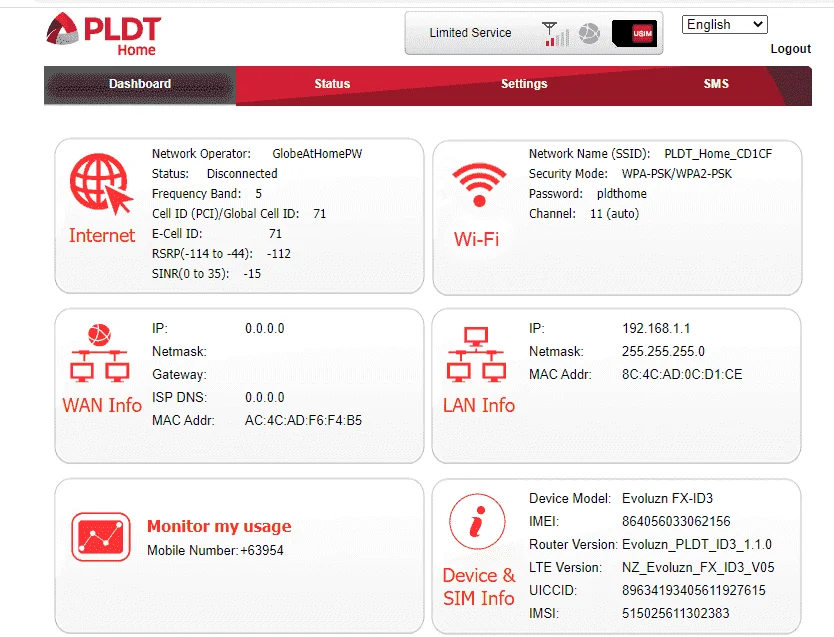Click the channel value 11 (auto)
834x637 pixels.
(x=614, y=214)
